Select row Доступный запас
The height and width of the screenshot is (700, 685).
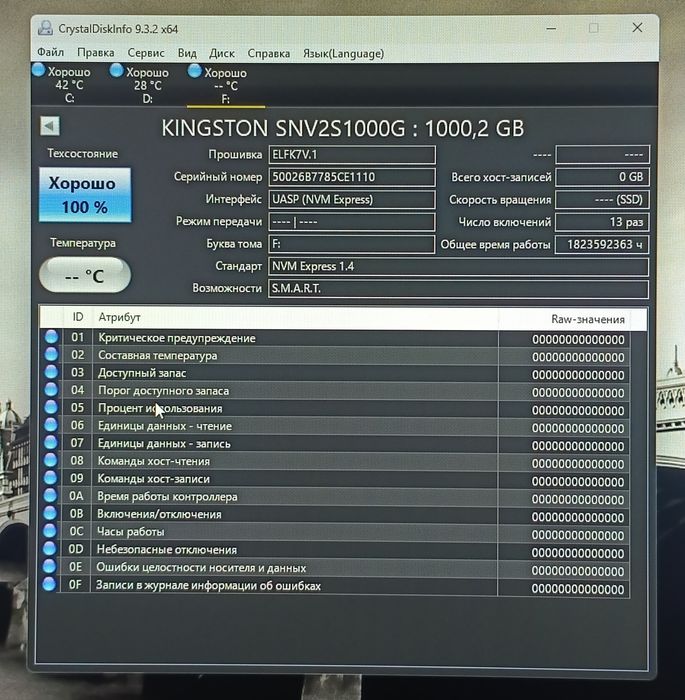pos(336,374)
